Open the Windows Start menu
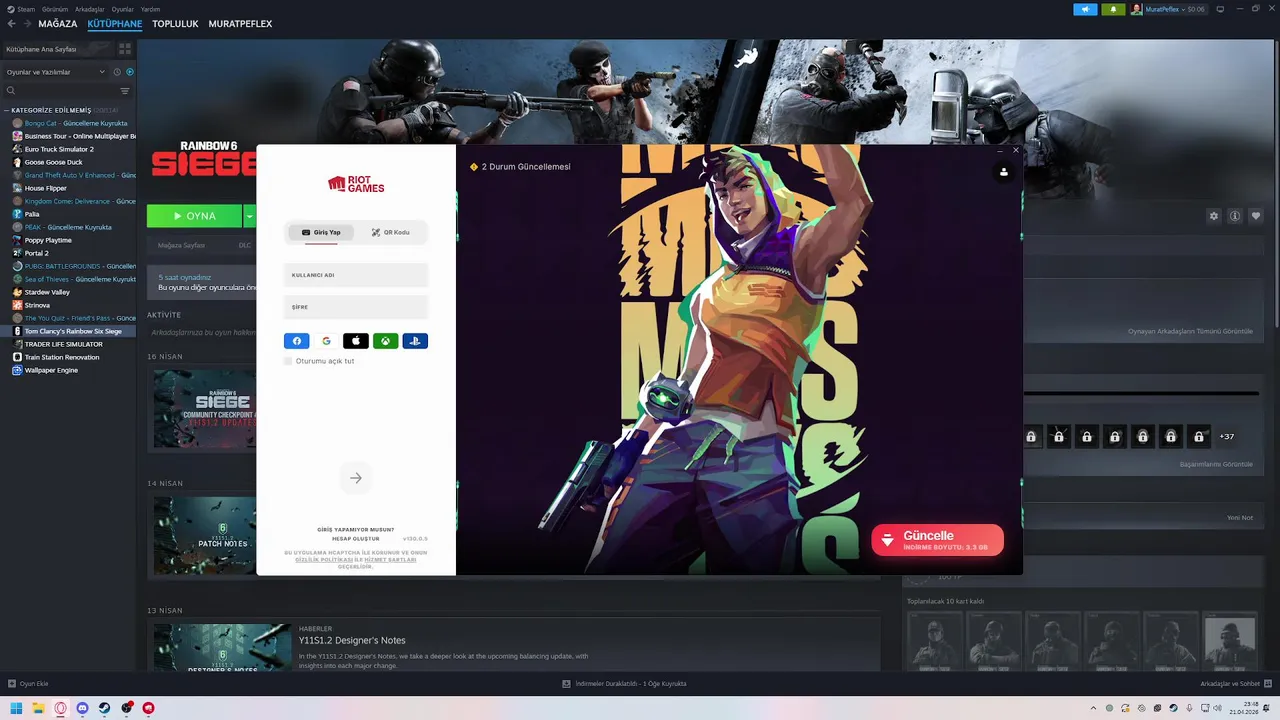Image resolution: width=1280 pixels, height=720 pixels. 16,708
